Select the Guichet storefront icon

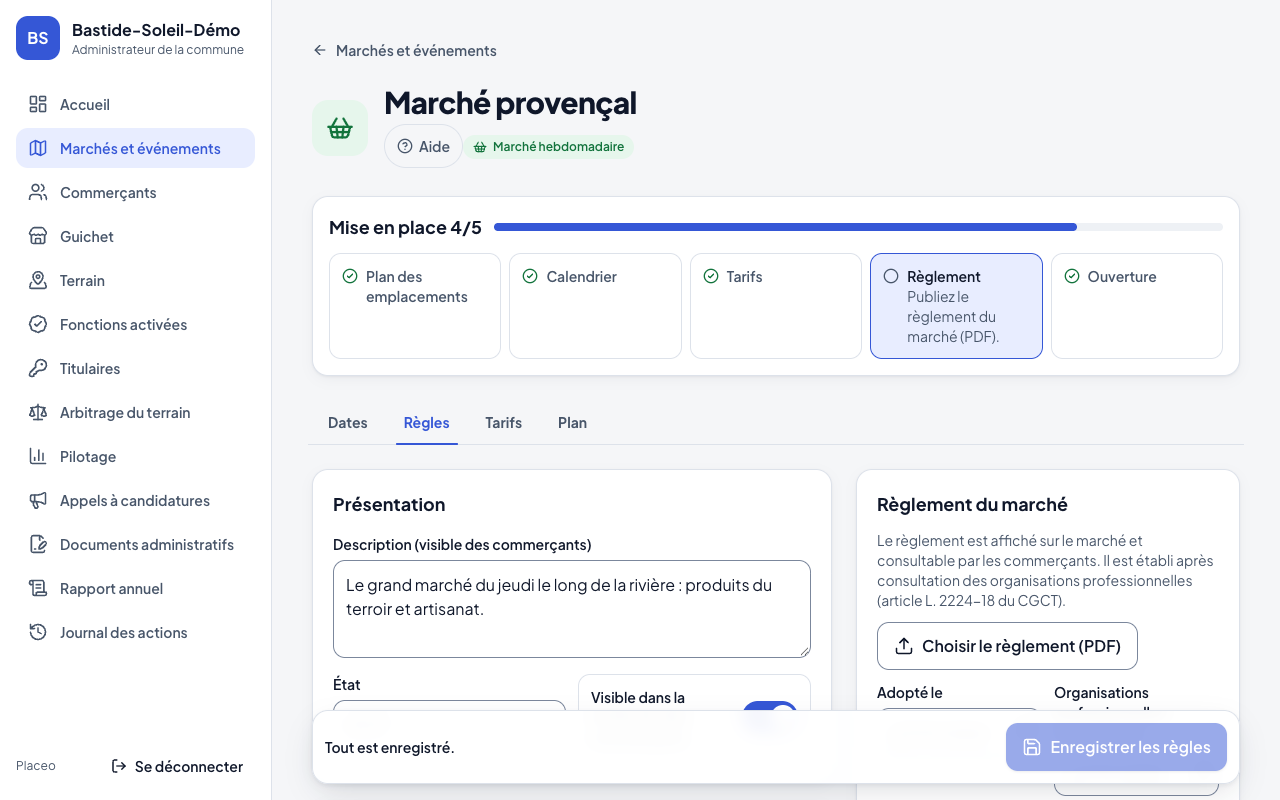pyautogui.click(x=38, y=236)
